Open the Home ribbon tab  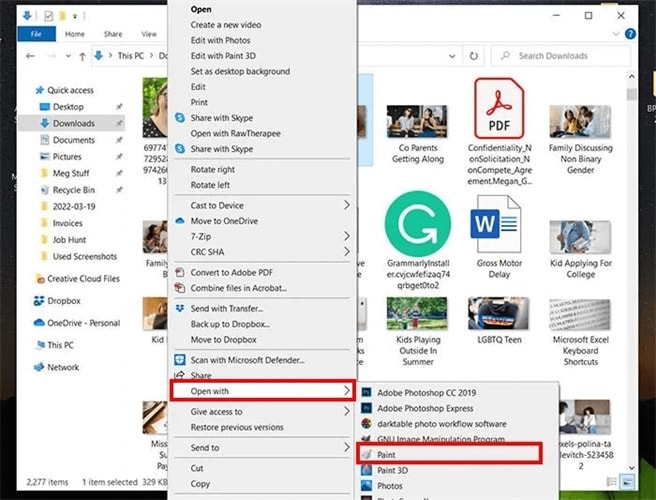75,34
